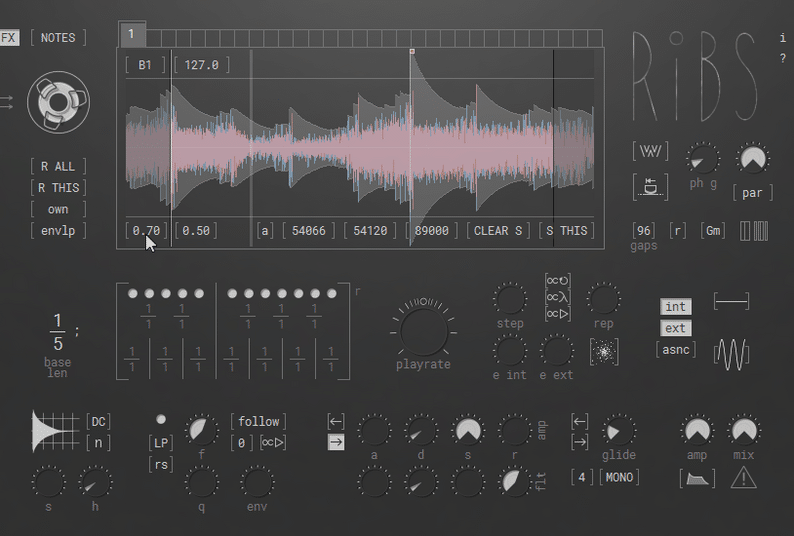Click the 127.0 value field

click(202, 65)
